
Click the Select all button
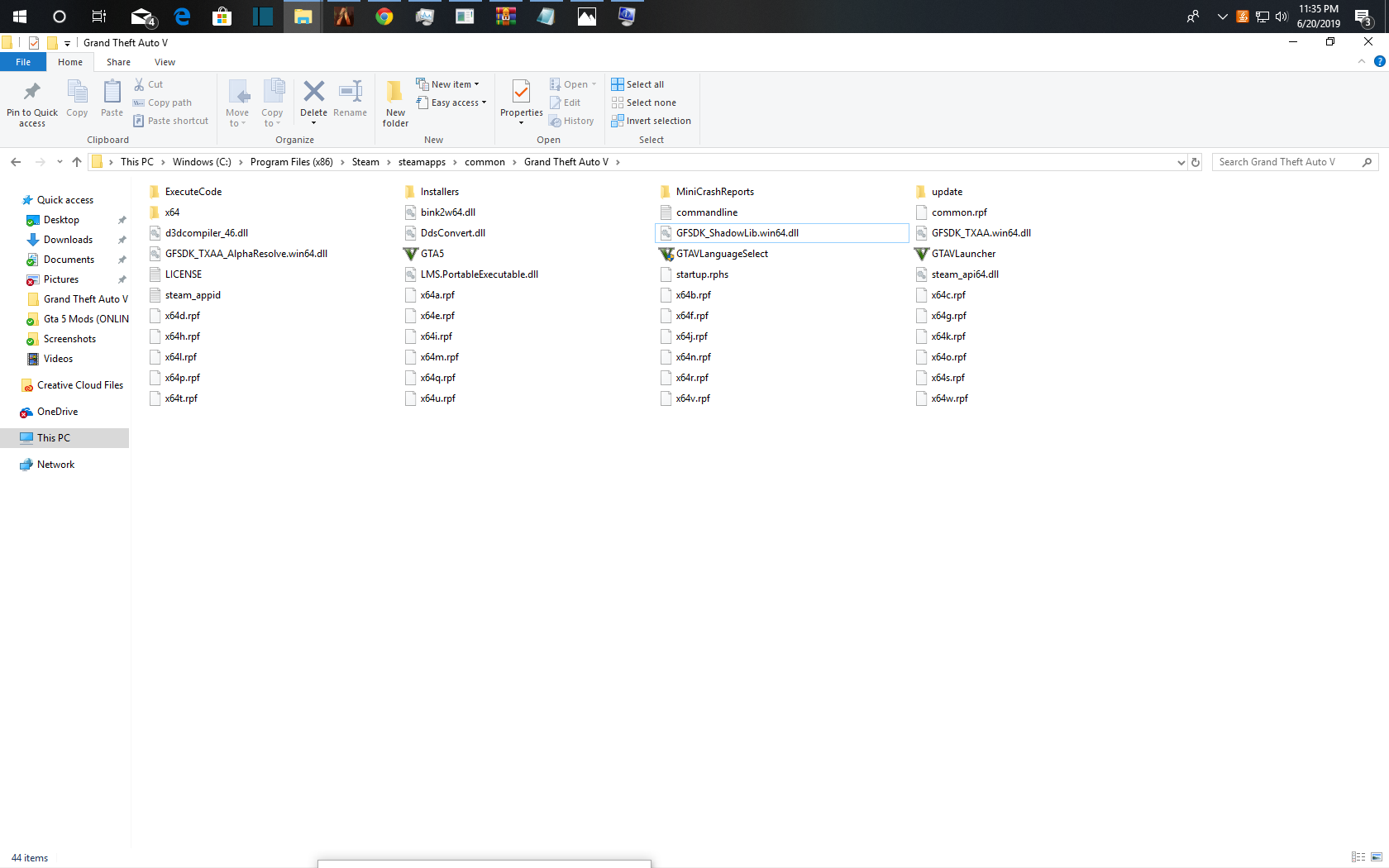[637, 83]
